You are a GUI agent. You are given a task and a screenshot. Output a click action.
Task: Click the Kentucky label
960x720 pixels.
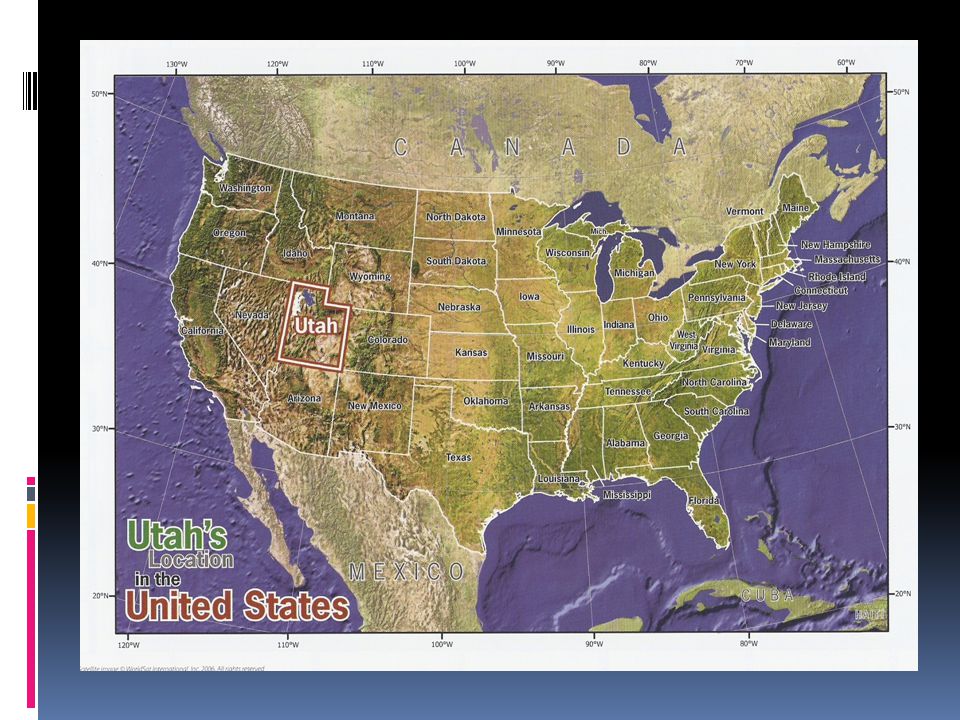click(643, 363)
